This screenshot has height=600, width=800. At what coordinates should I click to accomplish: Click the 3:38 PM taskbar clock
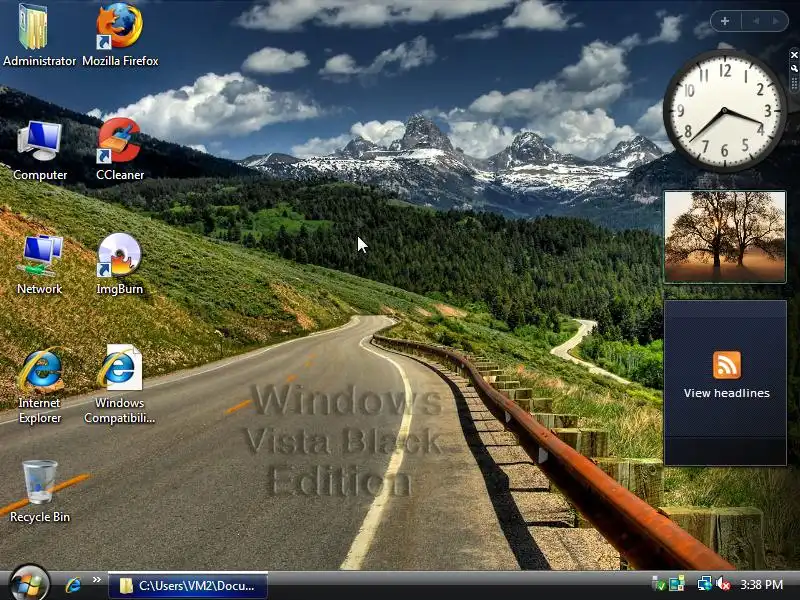[x=761, y=585]
